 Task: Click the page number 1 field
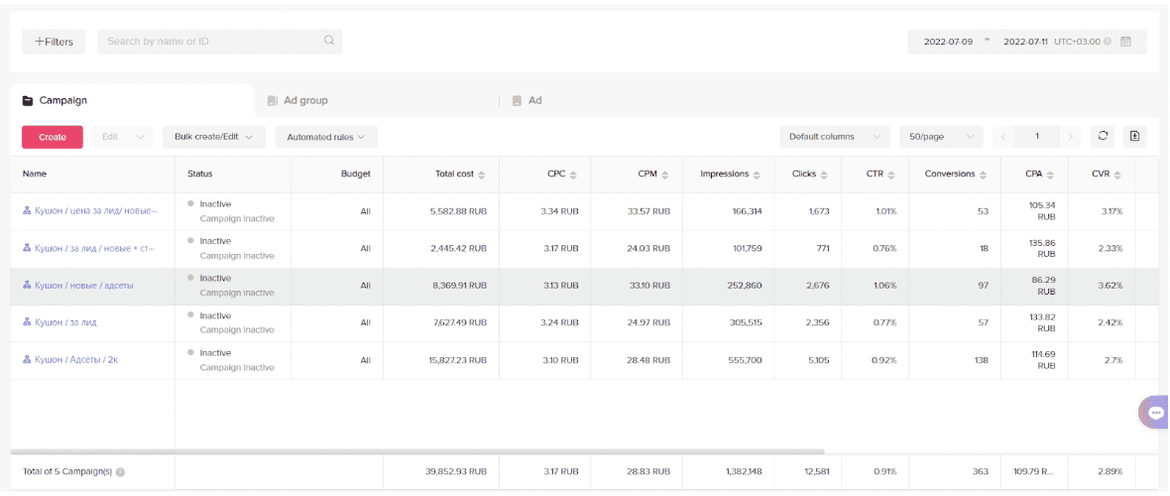tap(1037, 137)
